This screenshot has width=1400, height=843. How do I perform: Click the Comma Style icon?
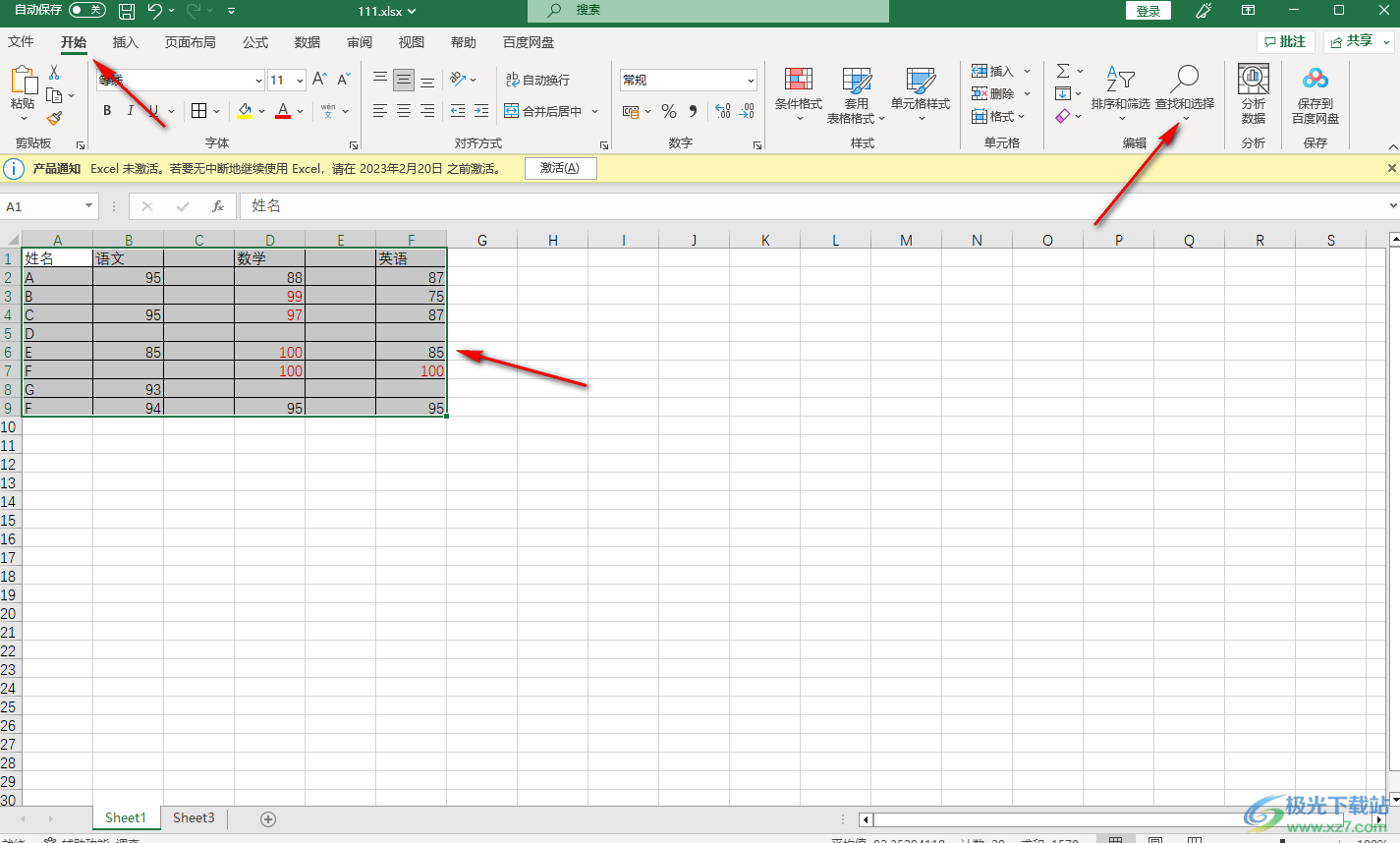[x=694, y=111]
